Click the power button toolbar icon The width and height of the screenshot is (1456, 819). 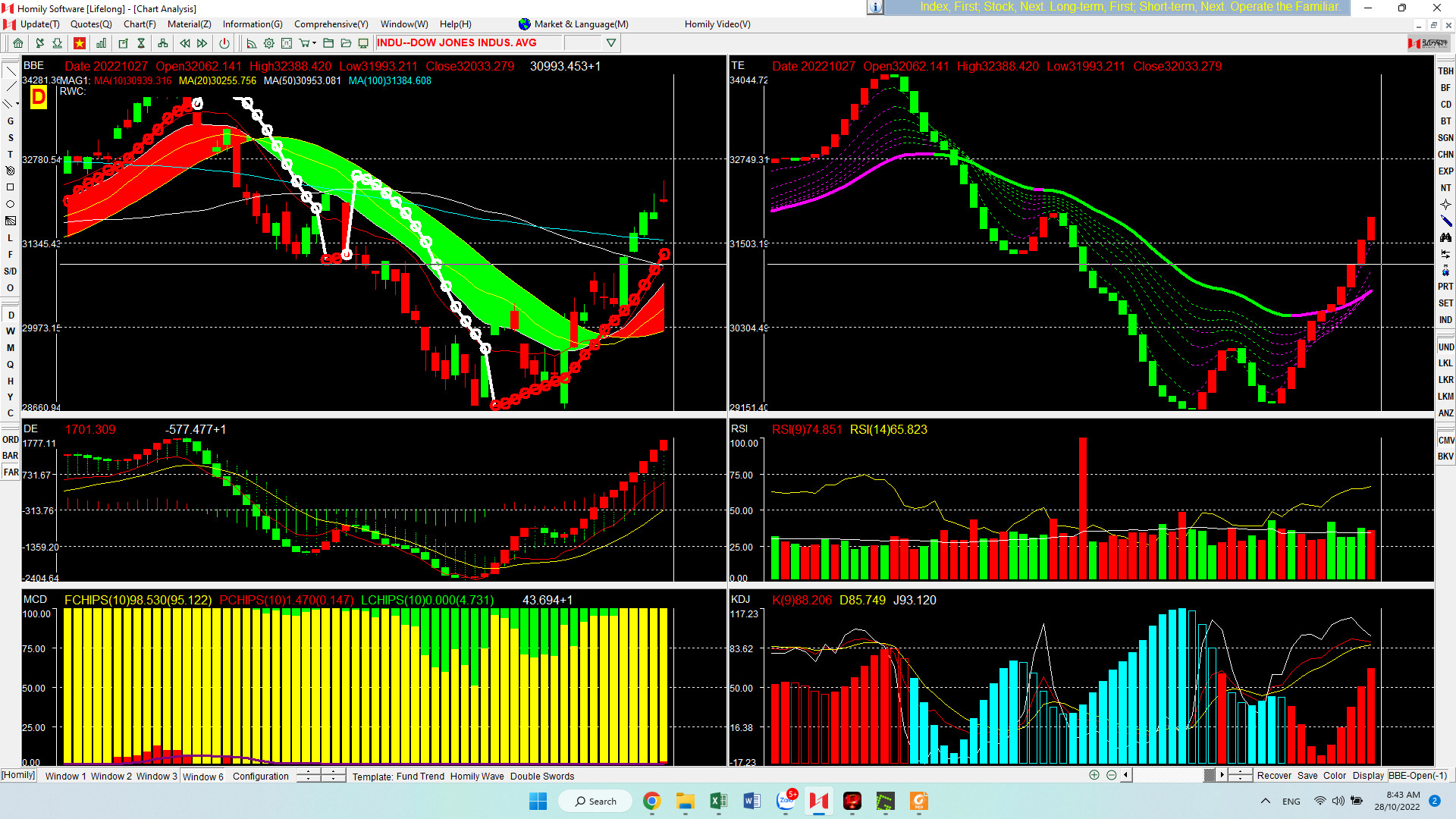point(224,43)
